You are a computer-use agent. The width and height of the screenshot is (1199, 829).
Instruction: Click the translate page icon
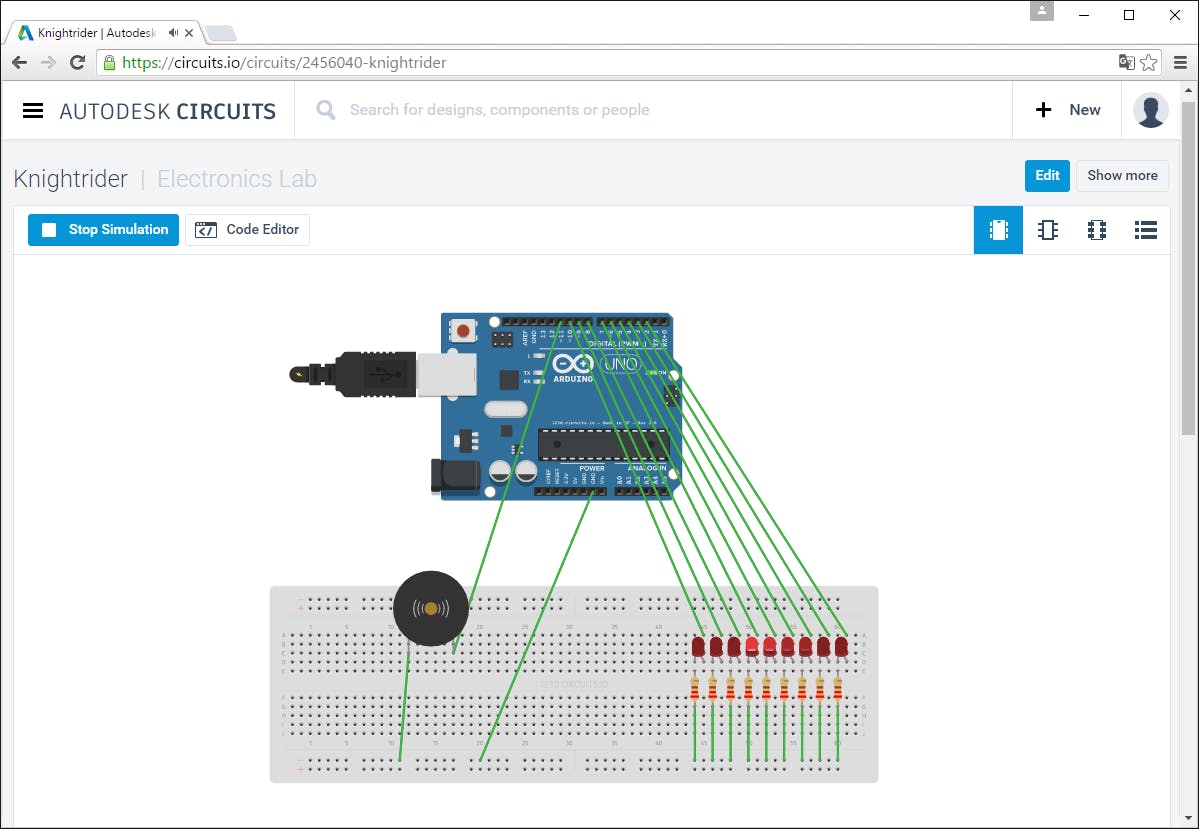pyautogui.click(x=1126, y=63)
